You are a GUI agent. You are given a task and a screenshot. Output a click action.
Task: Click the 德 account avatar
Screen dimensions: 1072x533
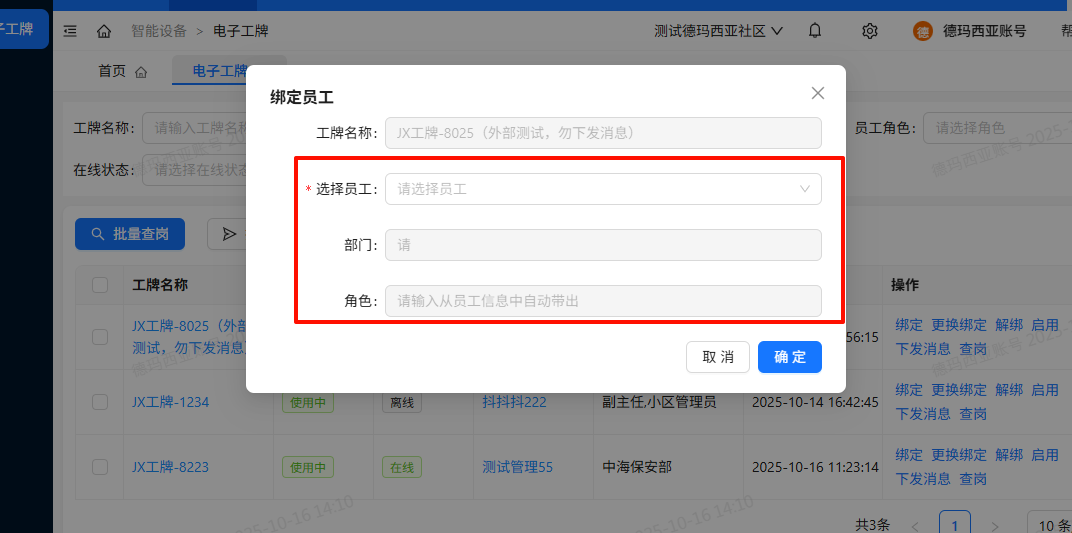tap(923, 31)
